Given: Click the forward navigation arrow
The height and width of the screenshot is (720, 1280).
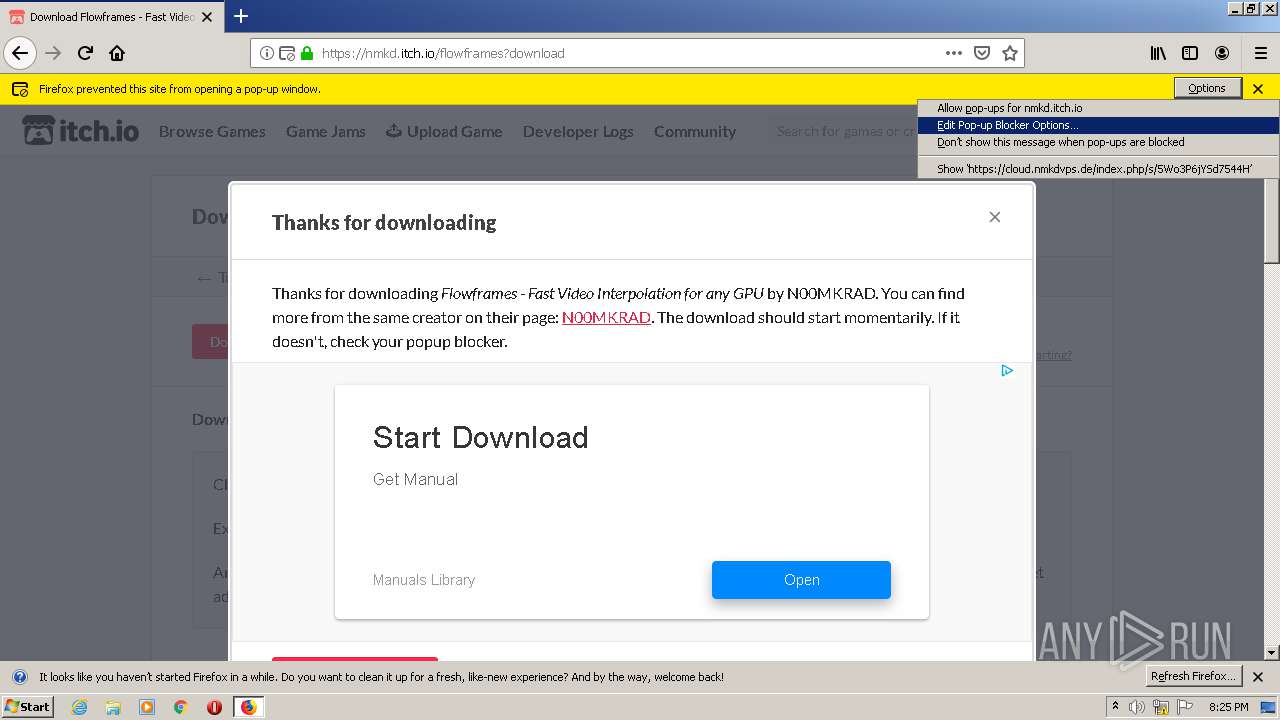Looking at the screenshot, I should click(53, 53).
